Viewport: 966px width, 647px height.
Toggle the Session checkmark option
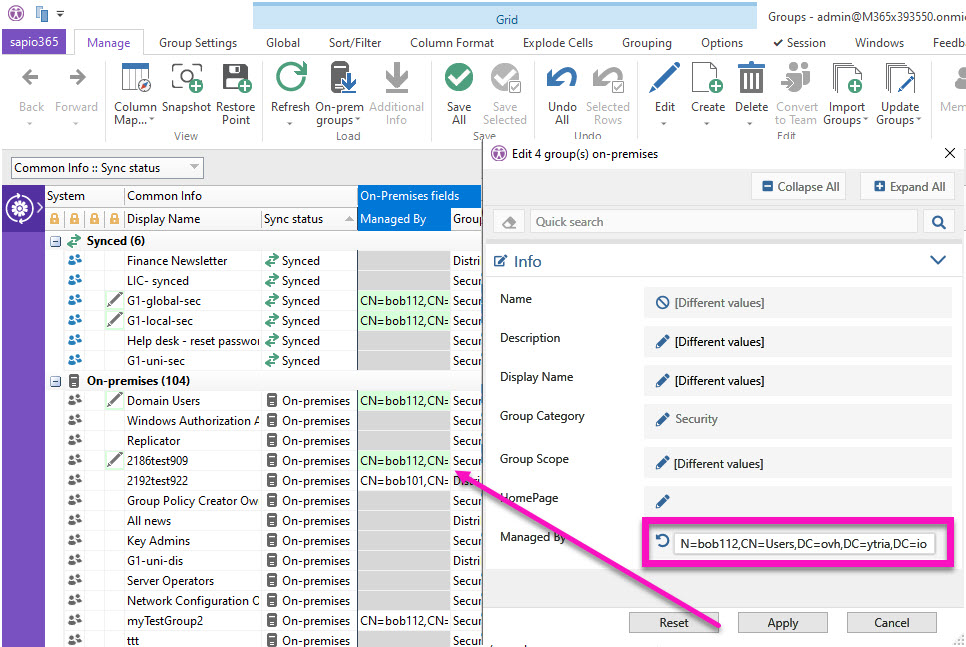(798, 43)
